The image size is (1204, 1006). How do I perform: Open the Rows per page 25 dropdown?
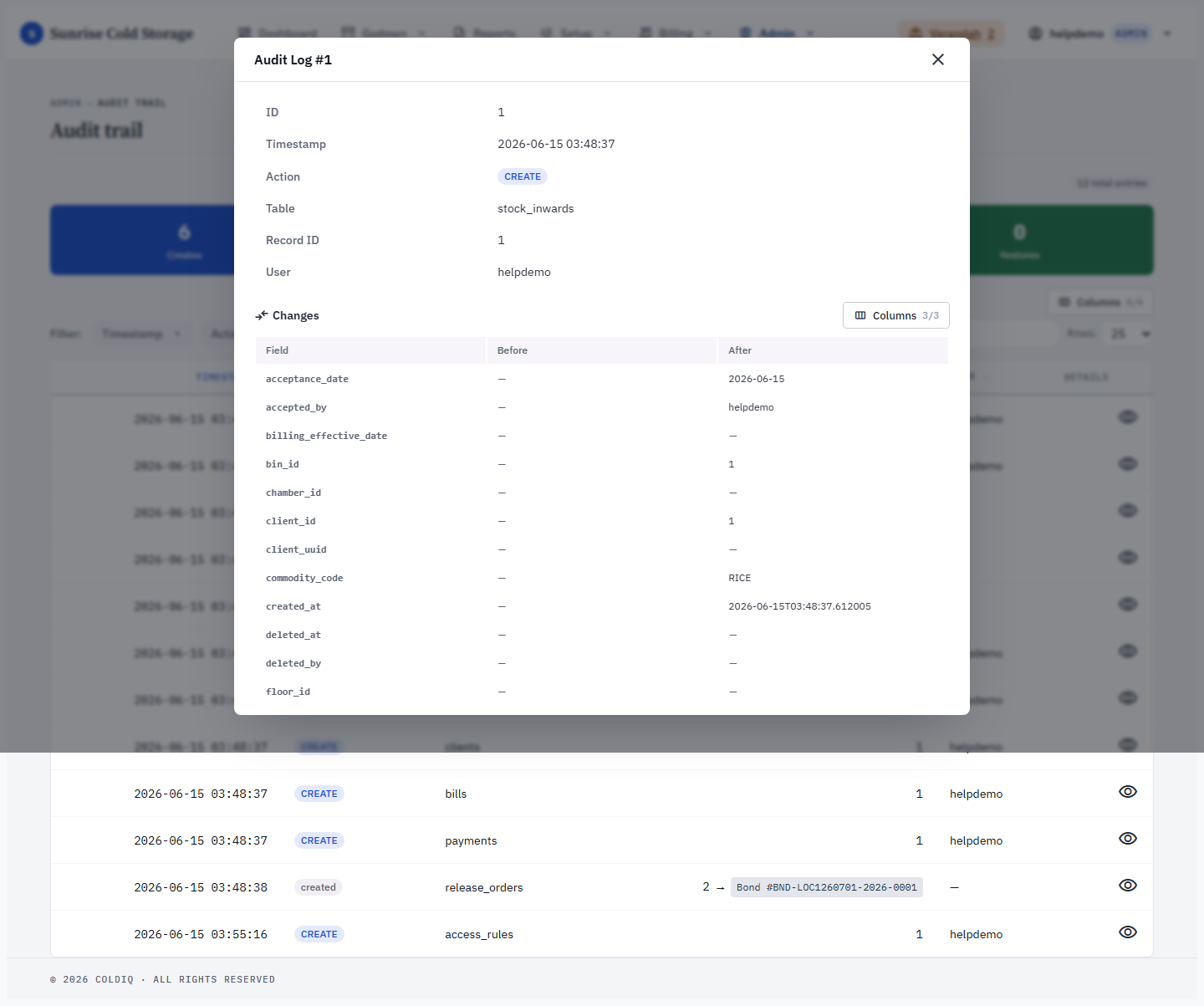pyautogui.click(x=1130, y=334)
